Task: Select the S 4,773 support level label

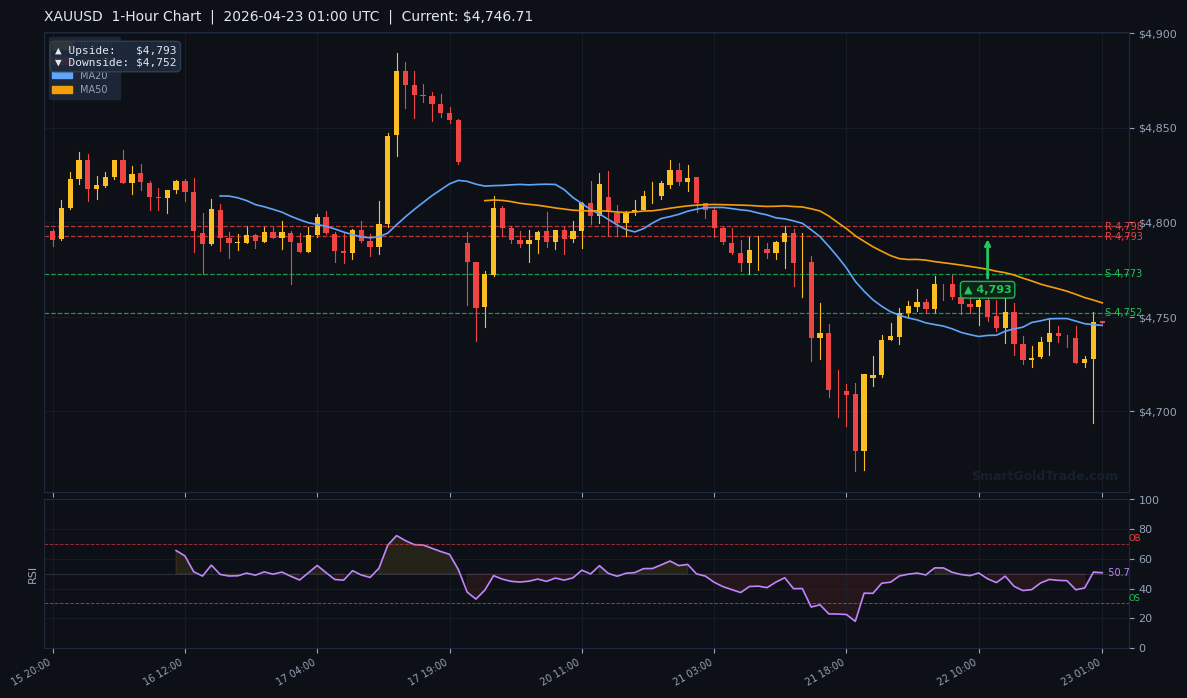Action: pos(1122,271)
